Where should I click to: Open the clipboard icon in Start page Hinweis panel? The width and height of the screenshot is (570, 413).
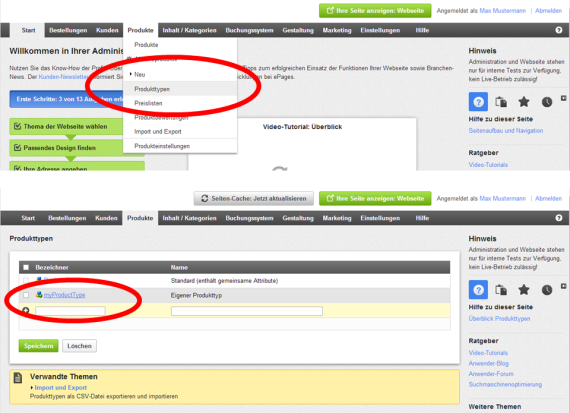pyautogui.click(x=501, y=102)
